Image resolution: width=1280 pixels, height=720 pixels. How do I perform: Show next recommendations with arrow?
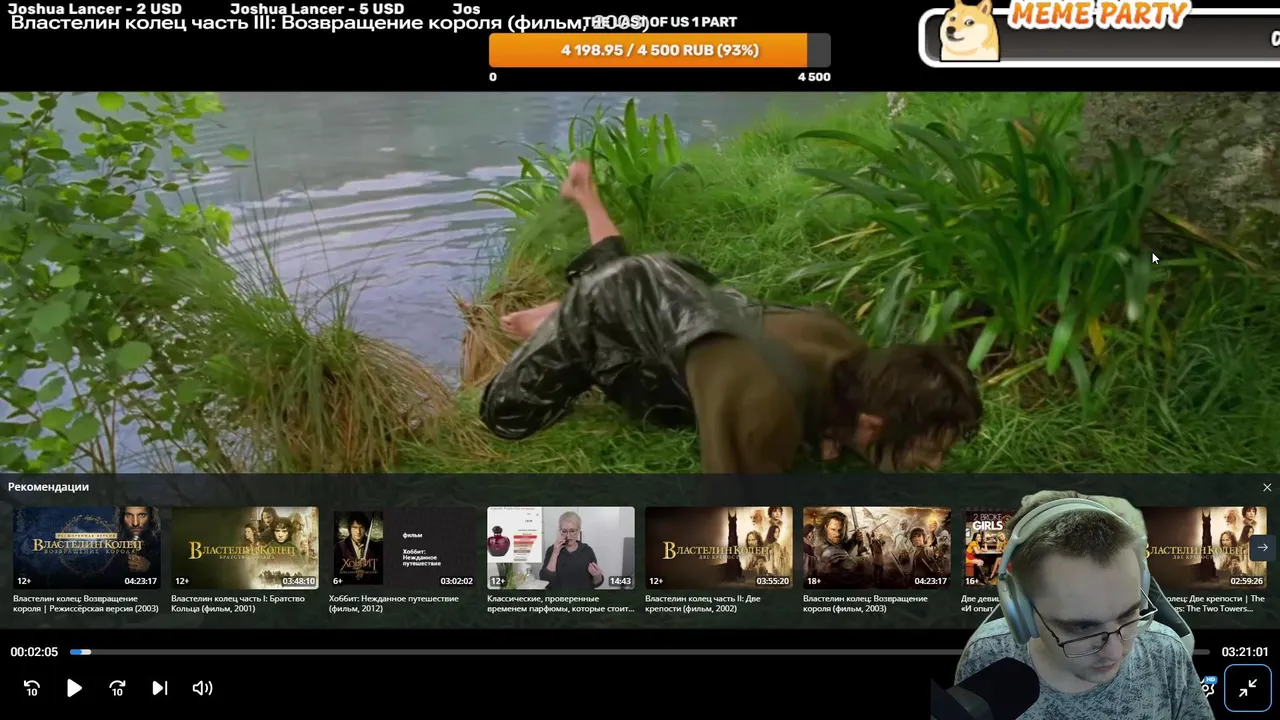[1262, 547]
